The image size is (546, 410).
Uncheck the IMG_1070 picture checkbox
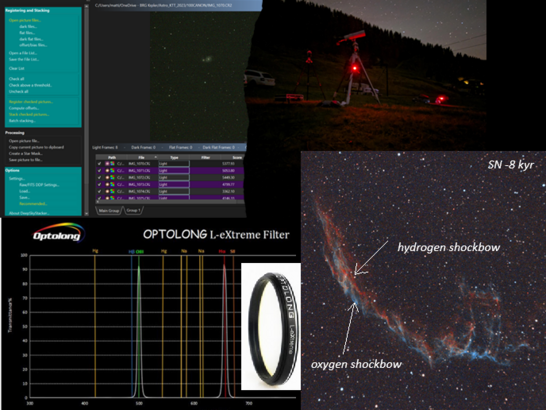[100, 163]
